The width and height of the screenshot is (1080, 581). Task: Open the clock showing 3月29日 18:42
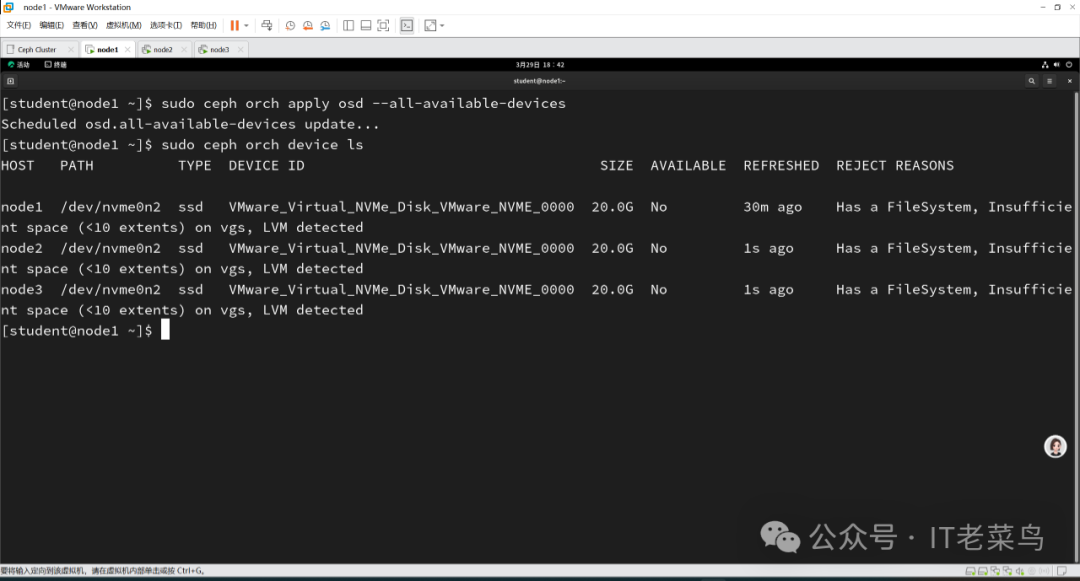point(540,65)
